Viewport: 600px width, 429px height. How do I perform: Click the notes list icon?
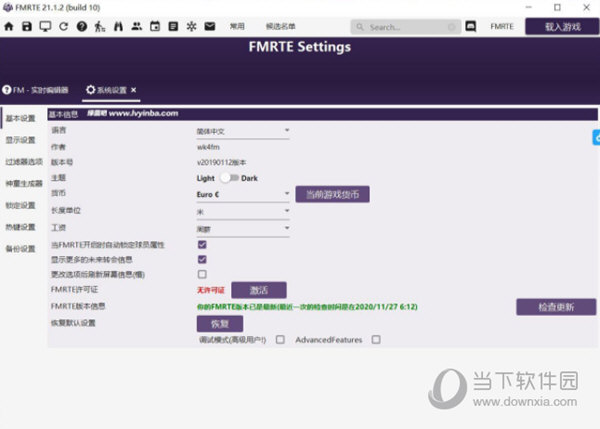(173, 26)
